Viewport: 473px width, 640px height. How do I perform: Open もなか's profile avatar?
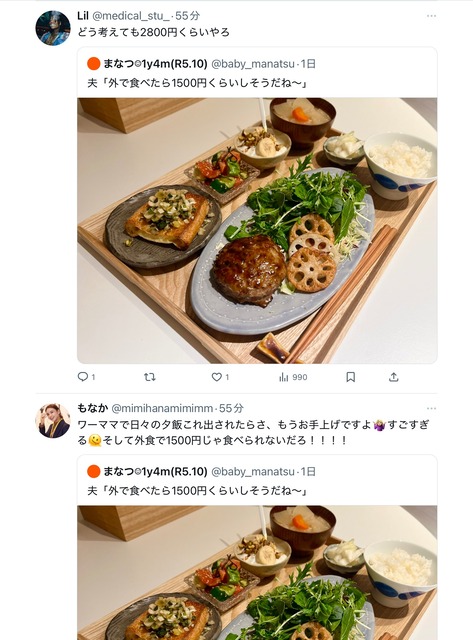click(53, 421)
